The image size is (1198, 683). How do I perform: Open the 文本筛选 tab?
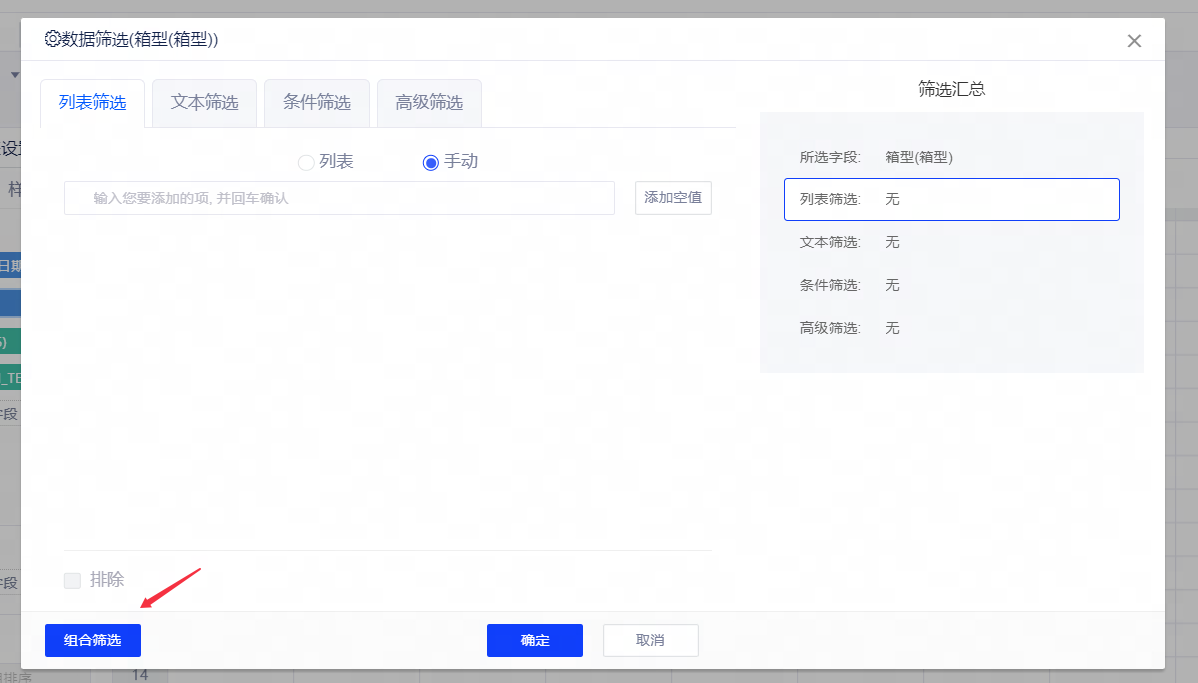[x=205, y=103]
